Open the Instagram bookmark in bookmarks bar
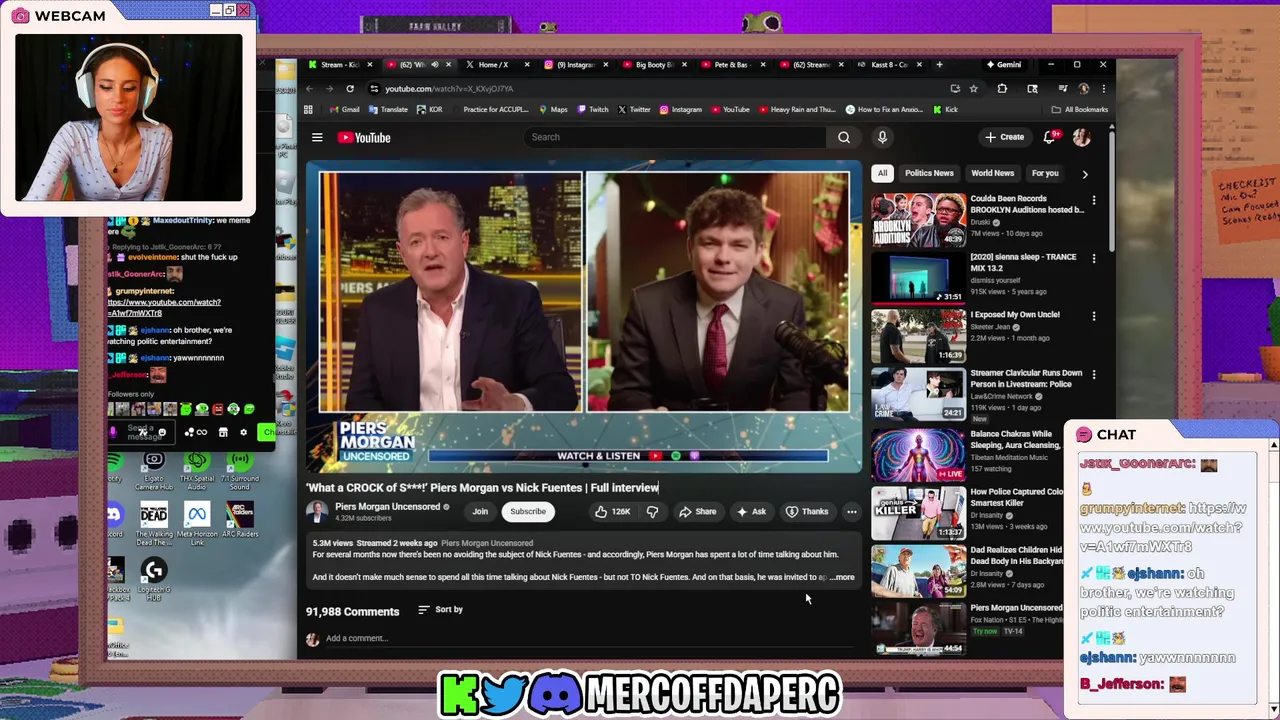1280x720 pixels. [x=681, y=109]
